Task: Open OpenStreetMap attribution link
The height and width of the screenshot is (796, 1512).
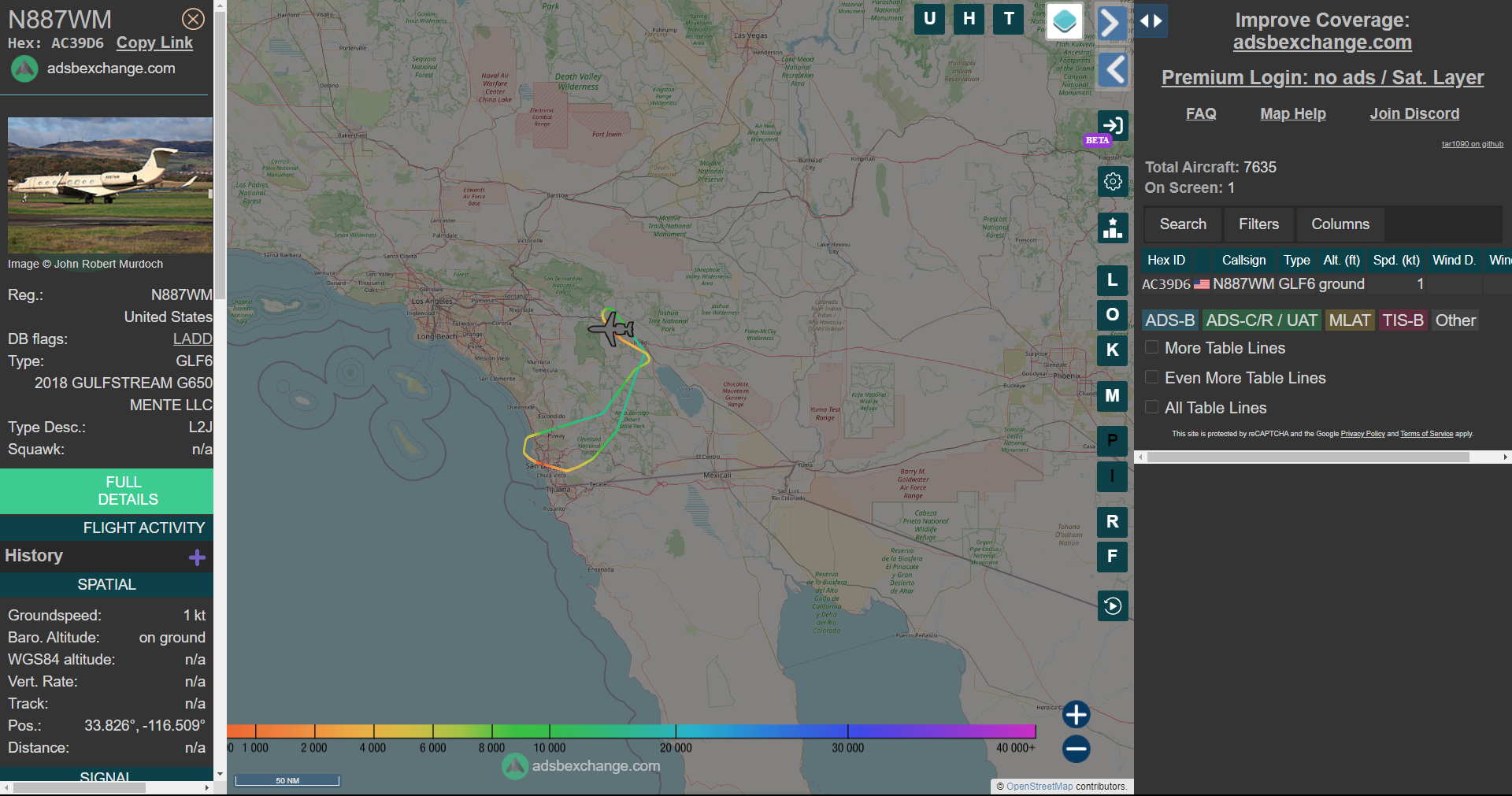Action: [x=1039, y=786]
